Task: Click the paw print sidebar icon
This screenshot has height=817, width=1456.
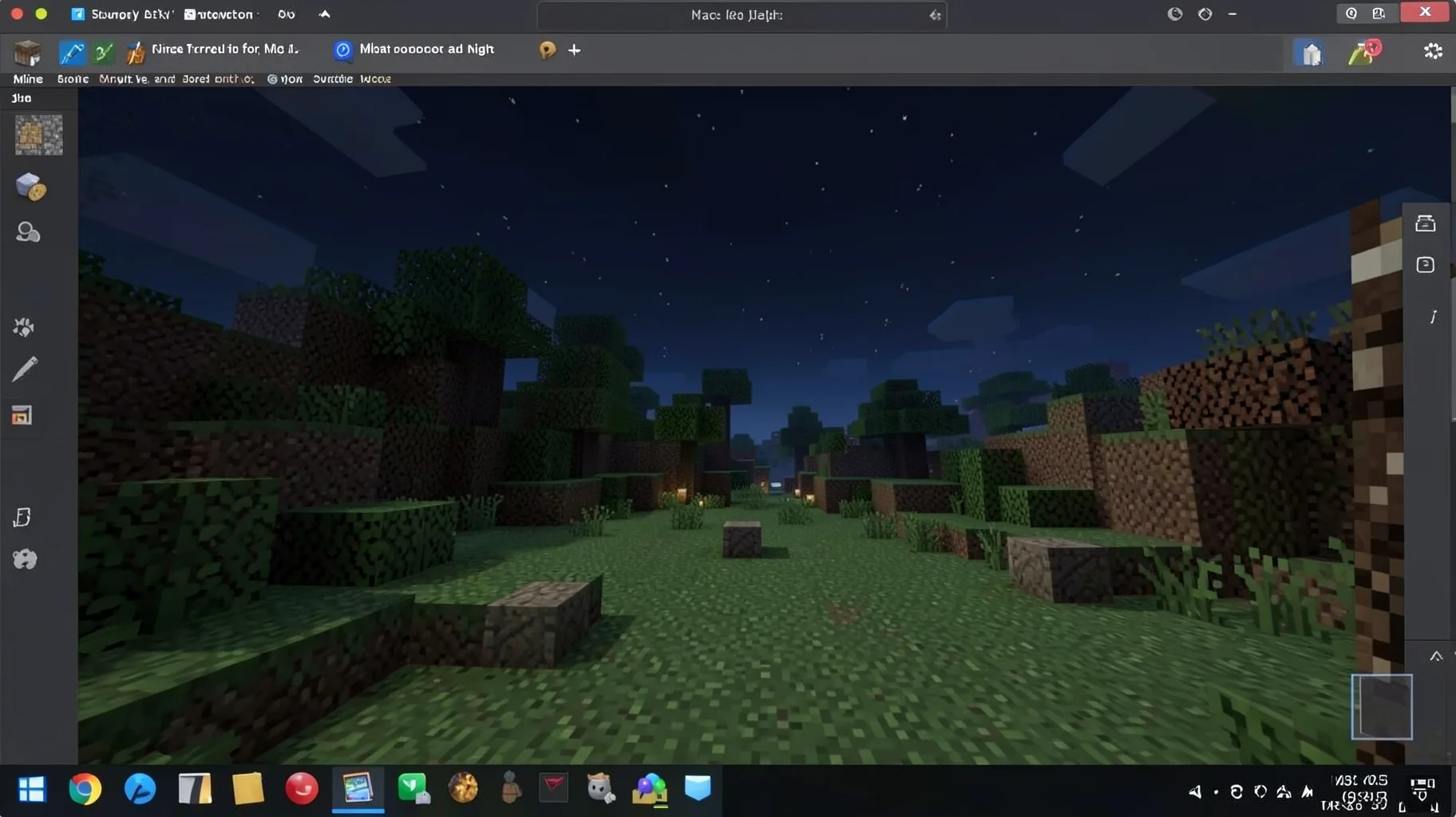Action: (24, 327)
